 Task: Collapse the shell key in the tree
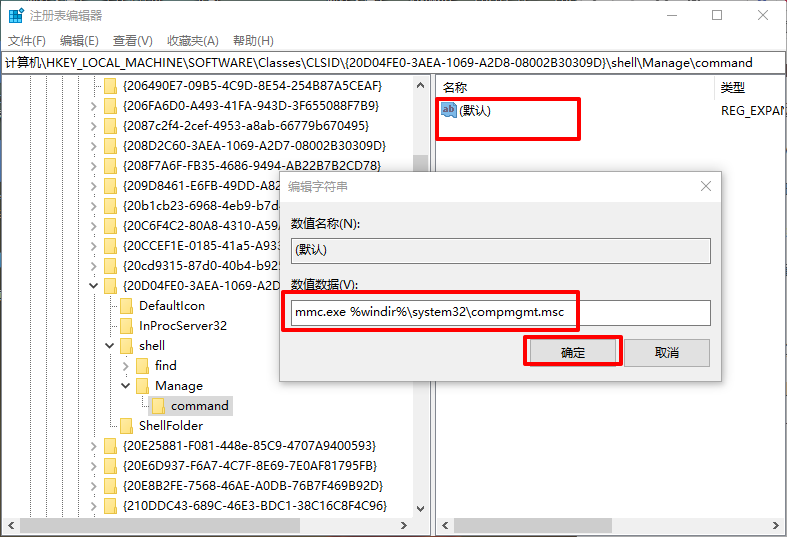coord(110,346)
